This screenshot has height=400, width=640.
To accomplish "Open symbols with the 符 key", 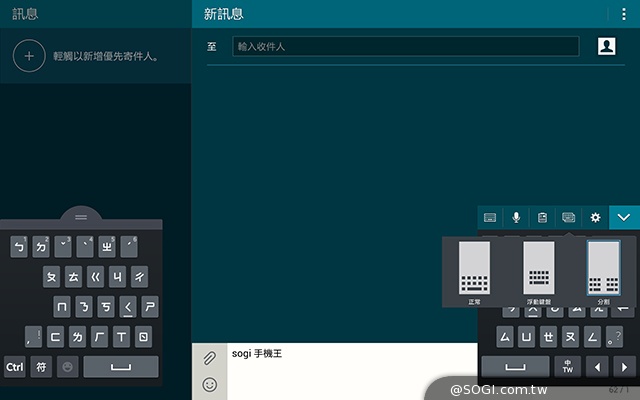I will 41,367.
